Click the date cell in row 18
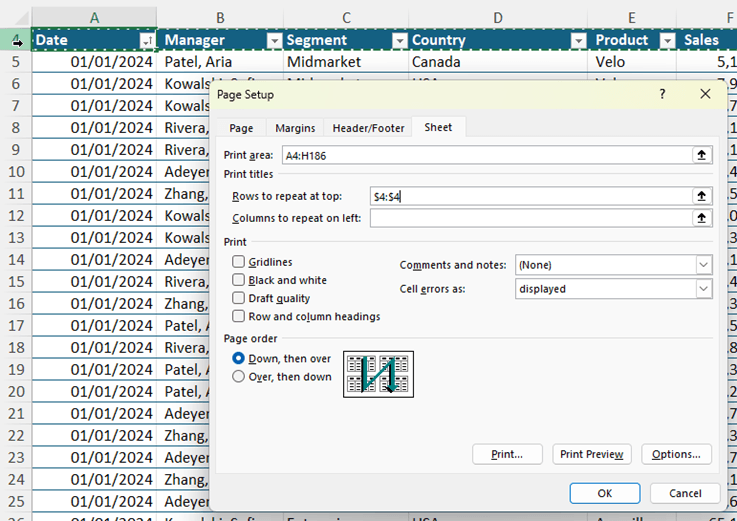The height and width of the screenshot is (521, 737). pyautogui.click(x=94, y=347)
